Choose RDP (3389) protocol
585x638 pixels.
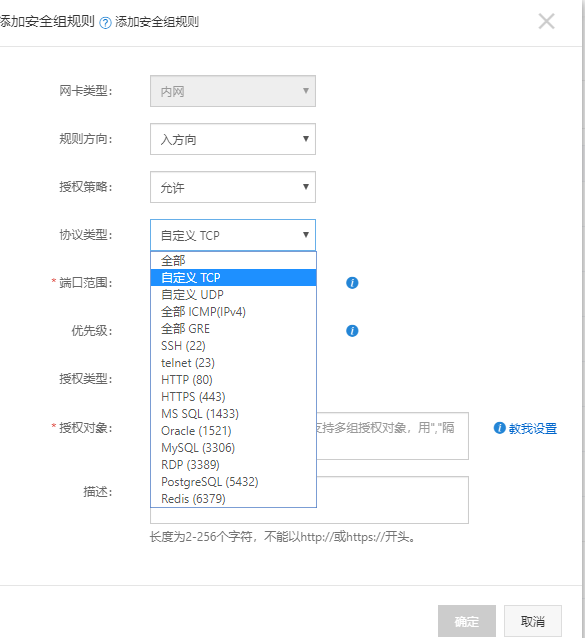[234, 465]
